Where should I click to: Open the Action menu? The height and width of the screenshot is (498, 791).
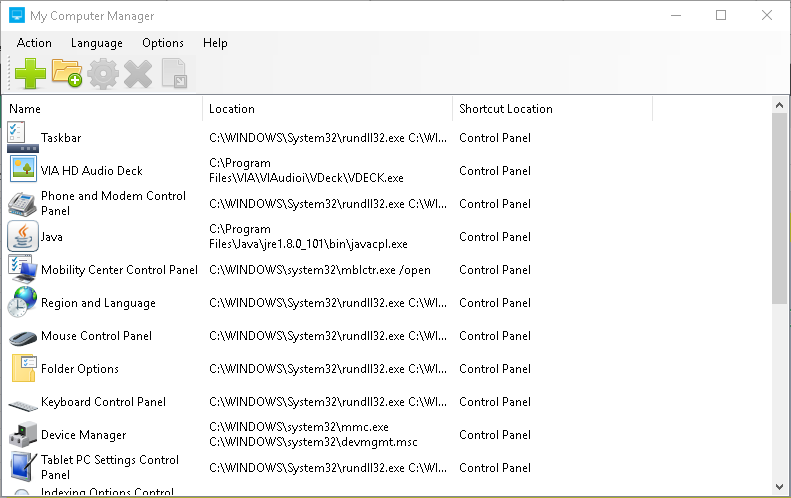click(34, 43)
